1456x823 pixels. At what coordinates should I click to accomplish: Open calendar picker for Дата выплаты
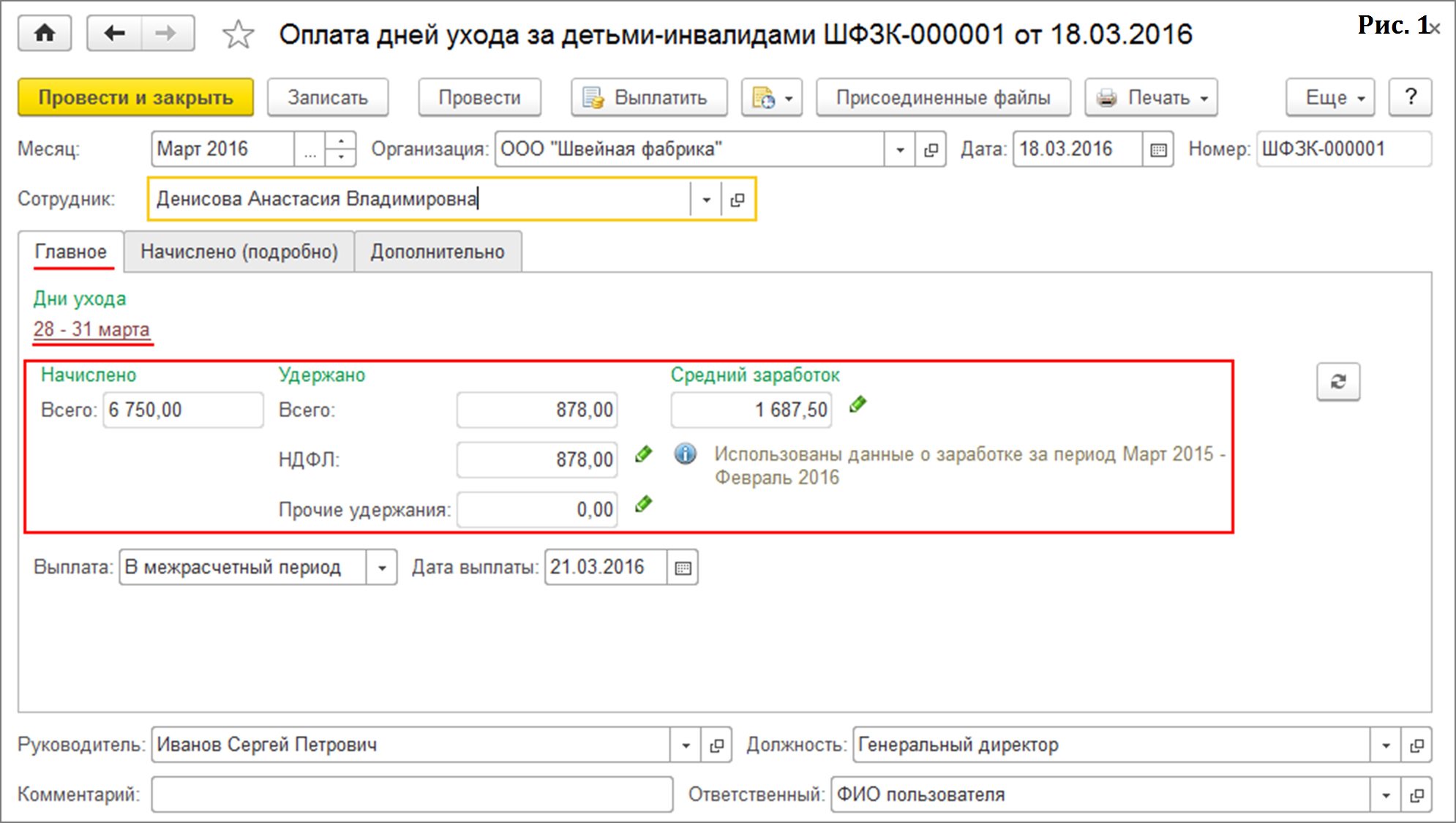[683, 568]
